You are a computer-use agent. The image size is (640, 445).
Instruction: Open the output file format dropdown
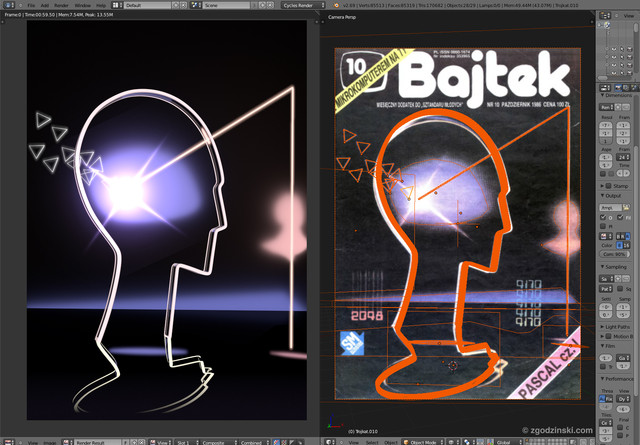coord(606,236)
